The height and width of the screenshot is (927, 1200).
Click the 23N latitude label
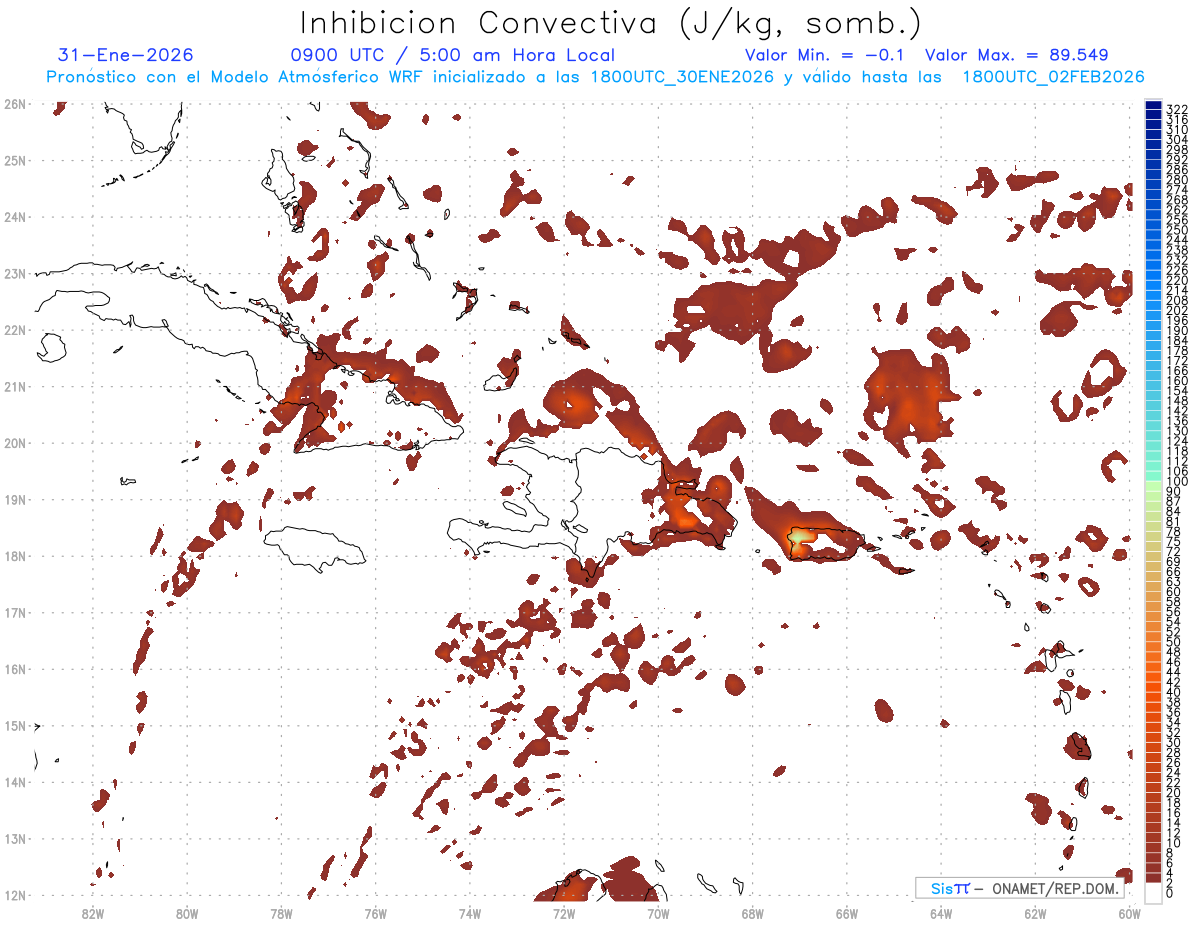coord(15,273)
